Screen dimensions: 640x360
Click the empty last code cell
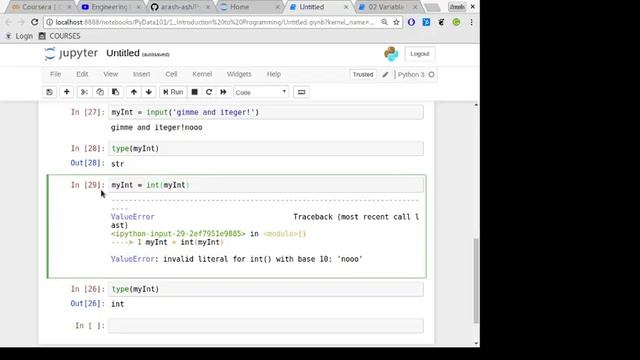pyautogui.click(x=266, y=326)
